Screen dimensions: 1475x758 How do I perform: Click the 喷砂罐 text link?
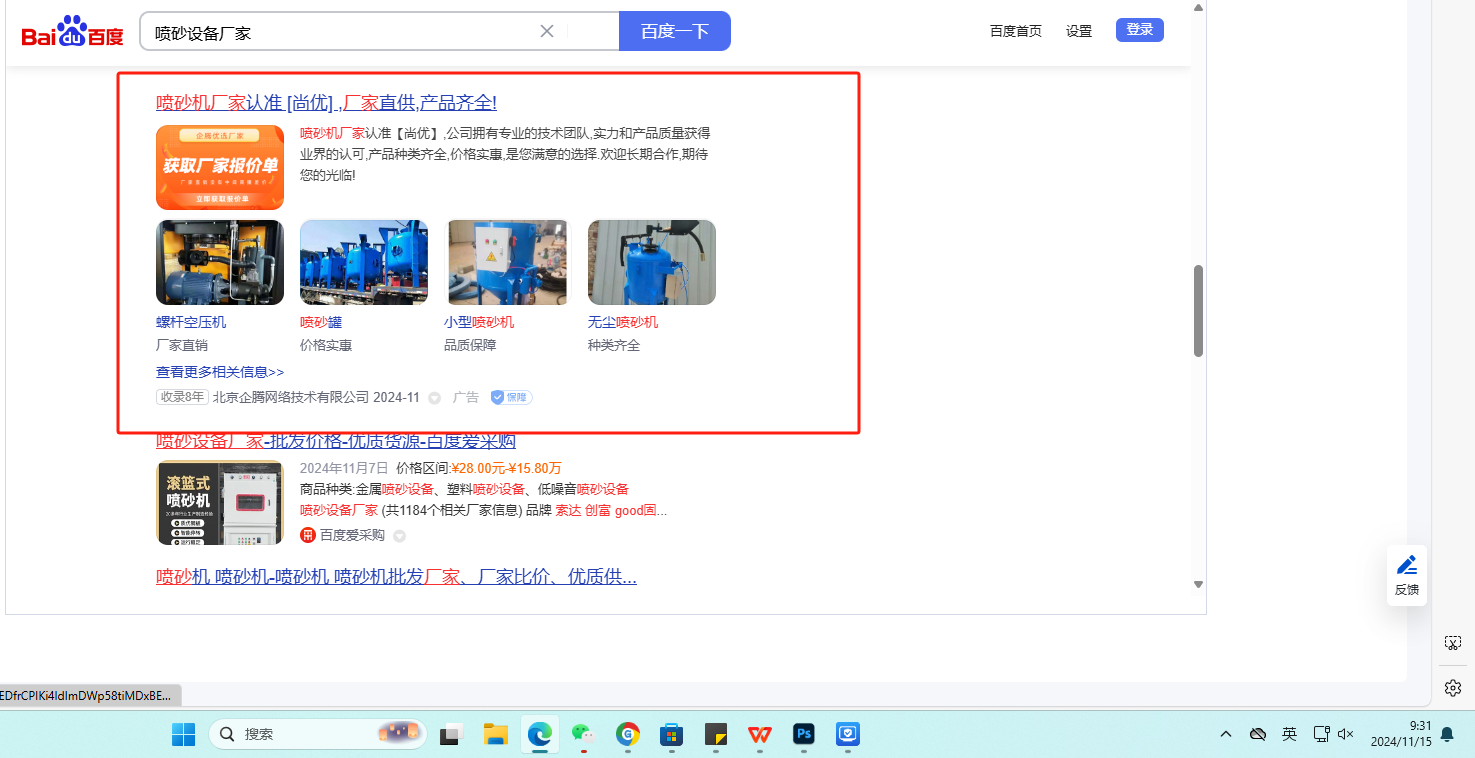point(321,322)
